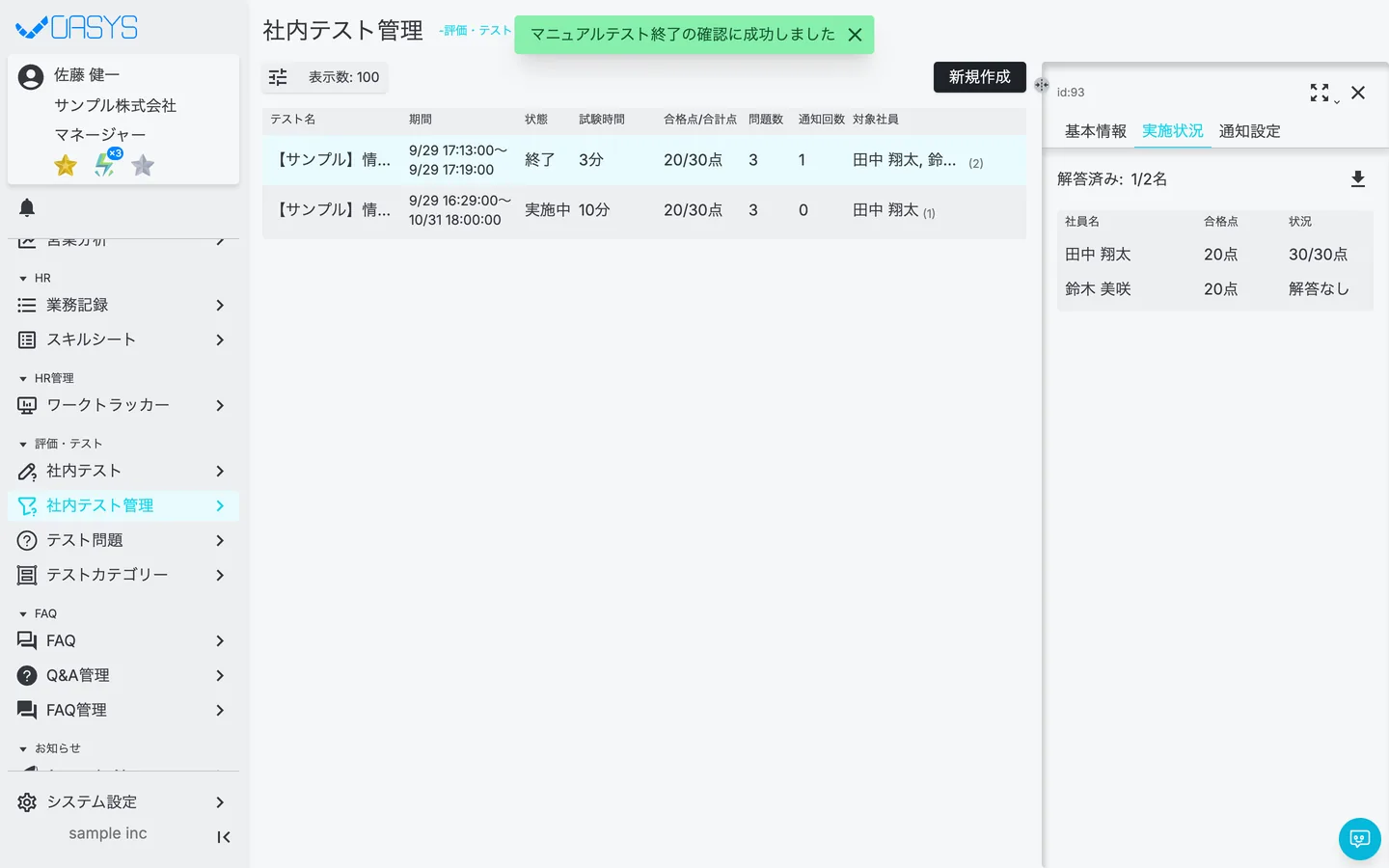This screenshot has height=868, width=1389.
Task: Switch to the 通知設定 tab
Action: (1250, 131)
